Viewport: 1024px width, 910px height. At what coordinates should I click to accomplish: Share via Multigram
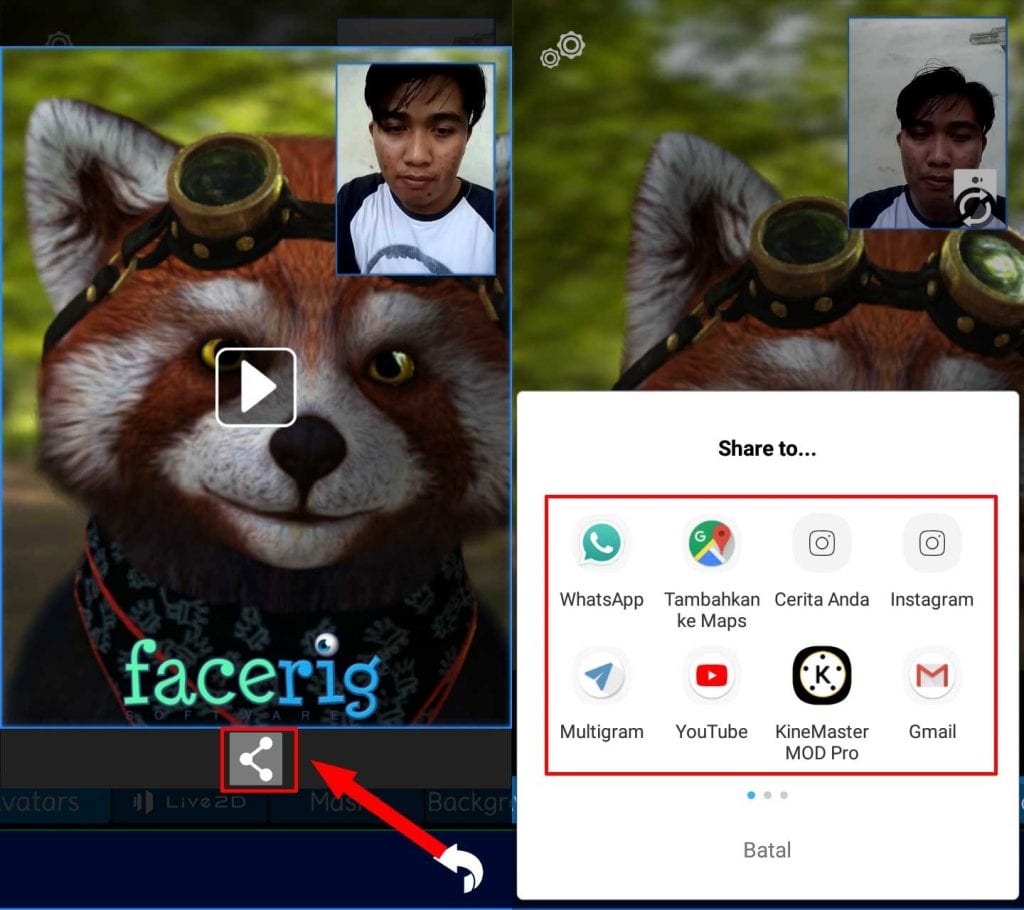601,696
